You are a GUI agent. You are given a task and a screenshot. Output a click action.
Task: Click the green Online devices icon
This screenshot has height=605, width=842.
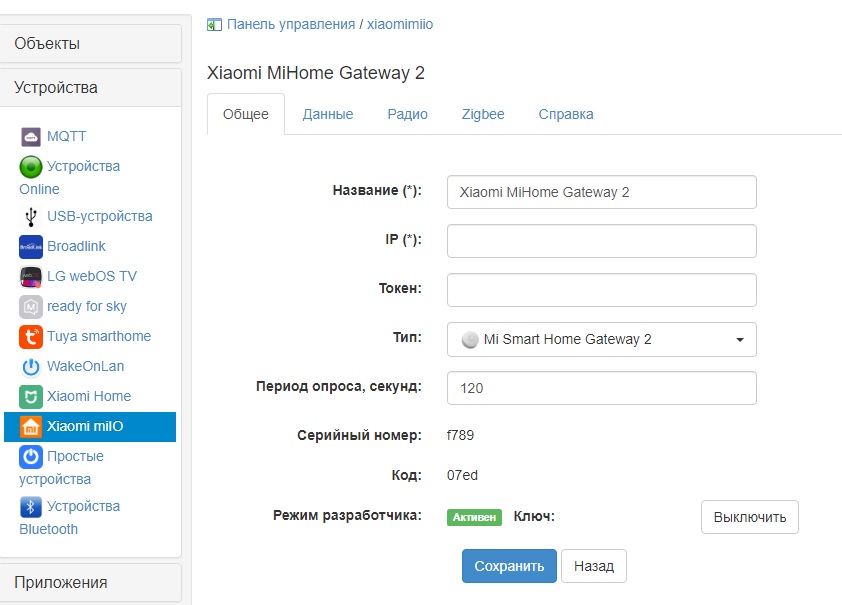tap(30, 167)
